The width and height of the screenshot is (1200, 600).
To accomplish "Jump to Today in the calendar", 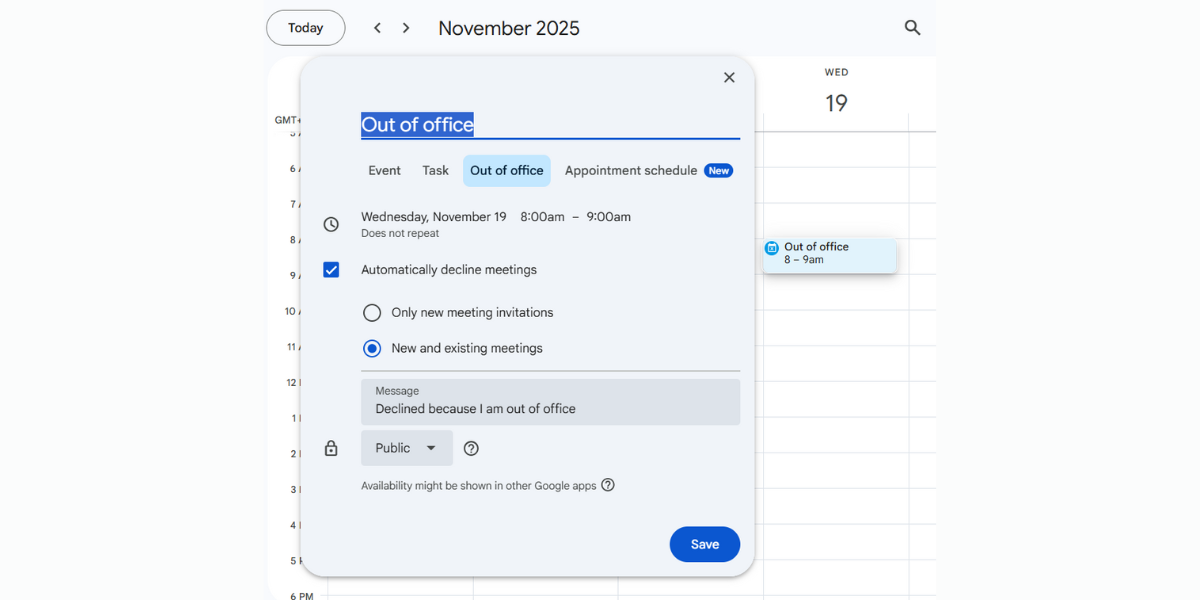I will pyautogui.click(x=305, y=27).
